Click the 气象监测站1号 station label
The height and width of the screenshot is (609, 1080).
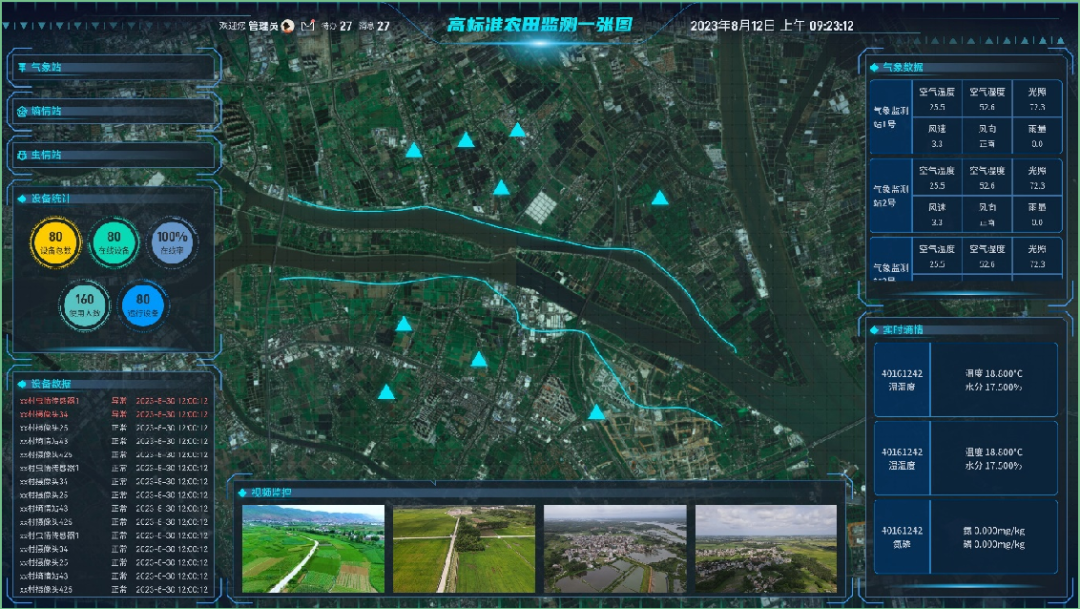pos(891,117)
